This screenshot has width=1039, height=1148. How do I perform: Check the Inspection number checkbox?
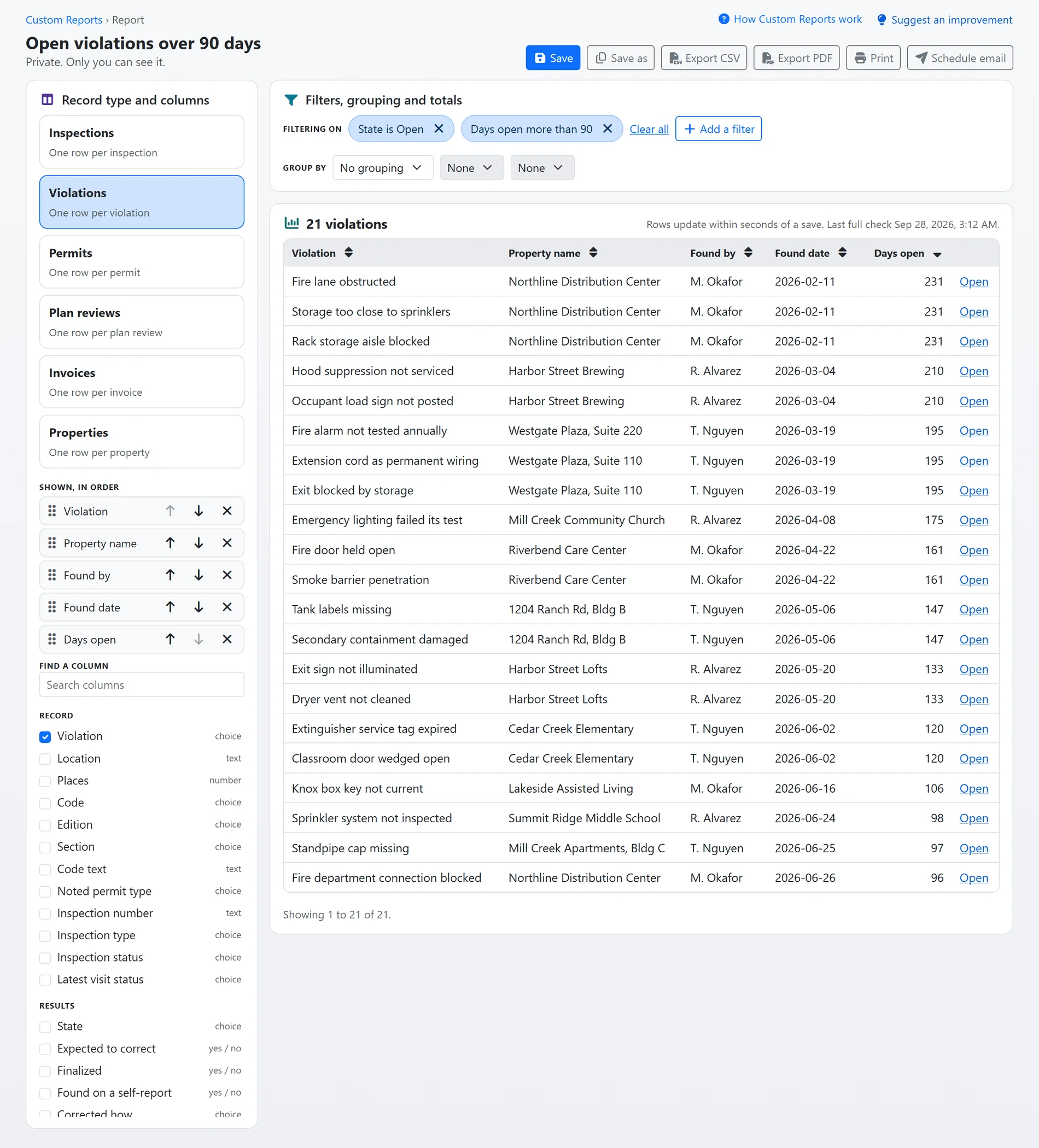click(x=45, y=913)
